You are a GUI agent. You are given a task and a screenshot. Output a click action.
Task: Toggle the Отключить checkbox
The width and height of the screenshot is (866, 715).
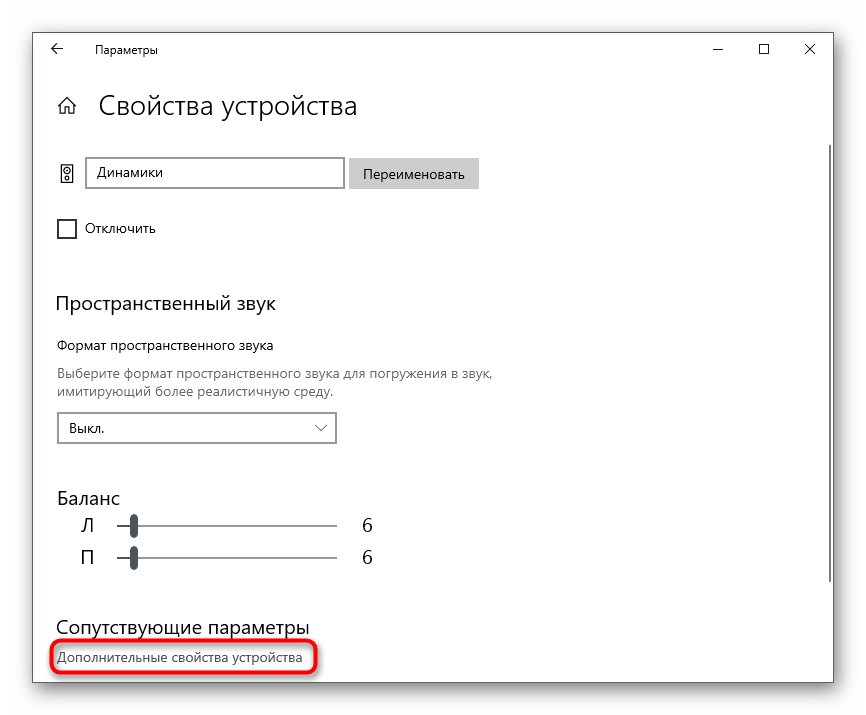tap(67, 229)
